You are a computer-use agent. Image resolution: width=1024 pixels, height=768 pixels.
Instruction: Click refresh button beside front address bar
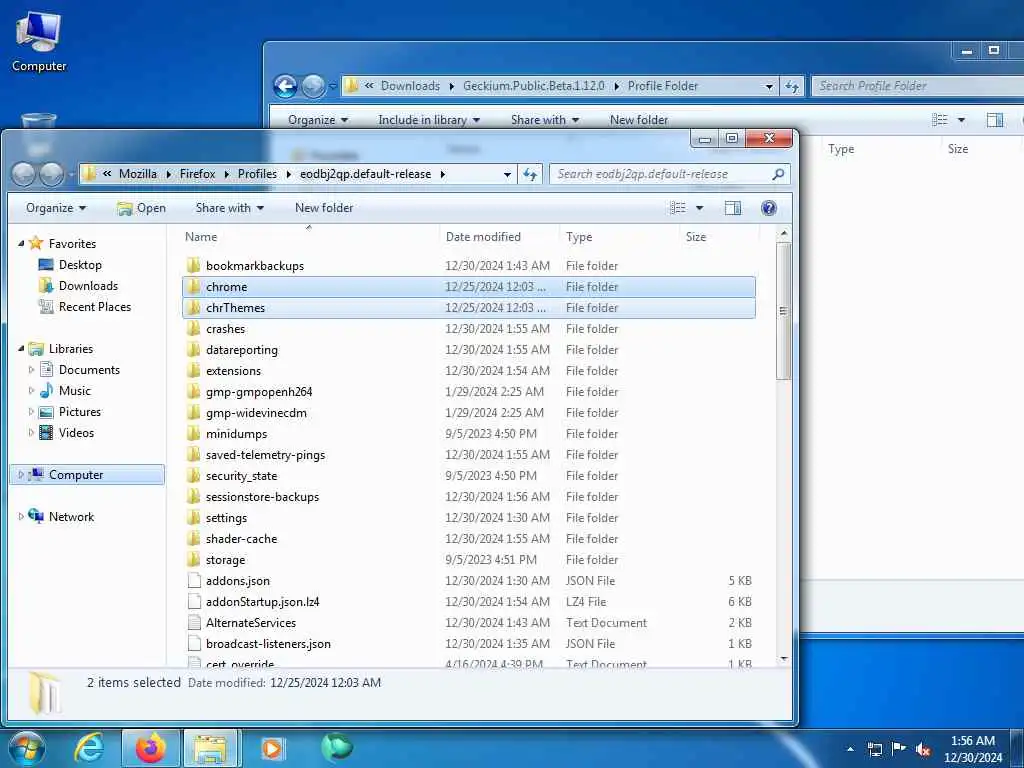tap(530, 174)
